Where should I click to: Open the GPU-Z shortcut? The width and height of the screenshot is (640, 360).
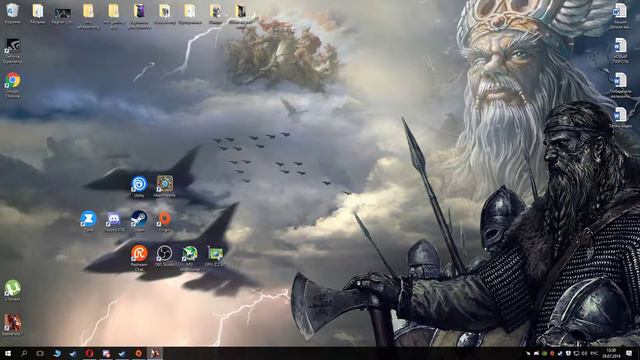(215, 256)
